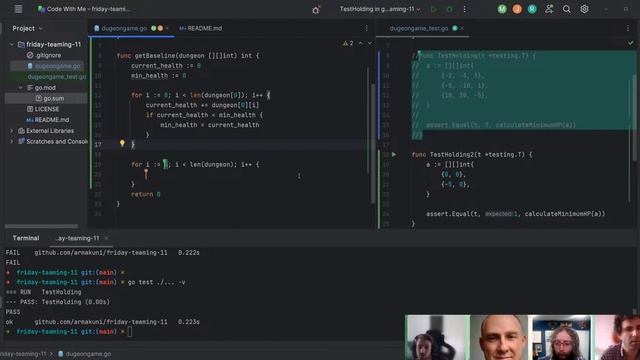Screen dimensions: 640x360
Task: Click right editor vertical scrollbar
Action: [634, 118]
